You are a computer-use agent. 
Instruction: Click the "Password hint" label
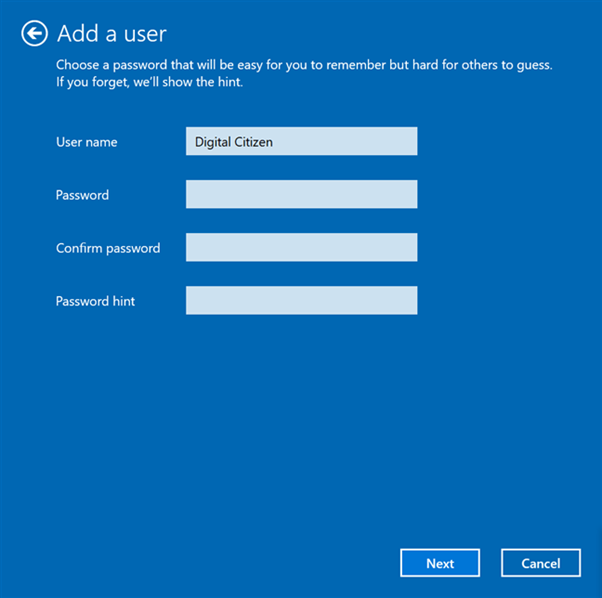[95, 301]
